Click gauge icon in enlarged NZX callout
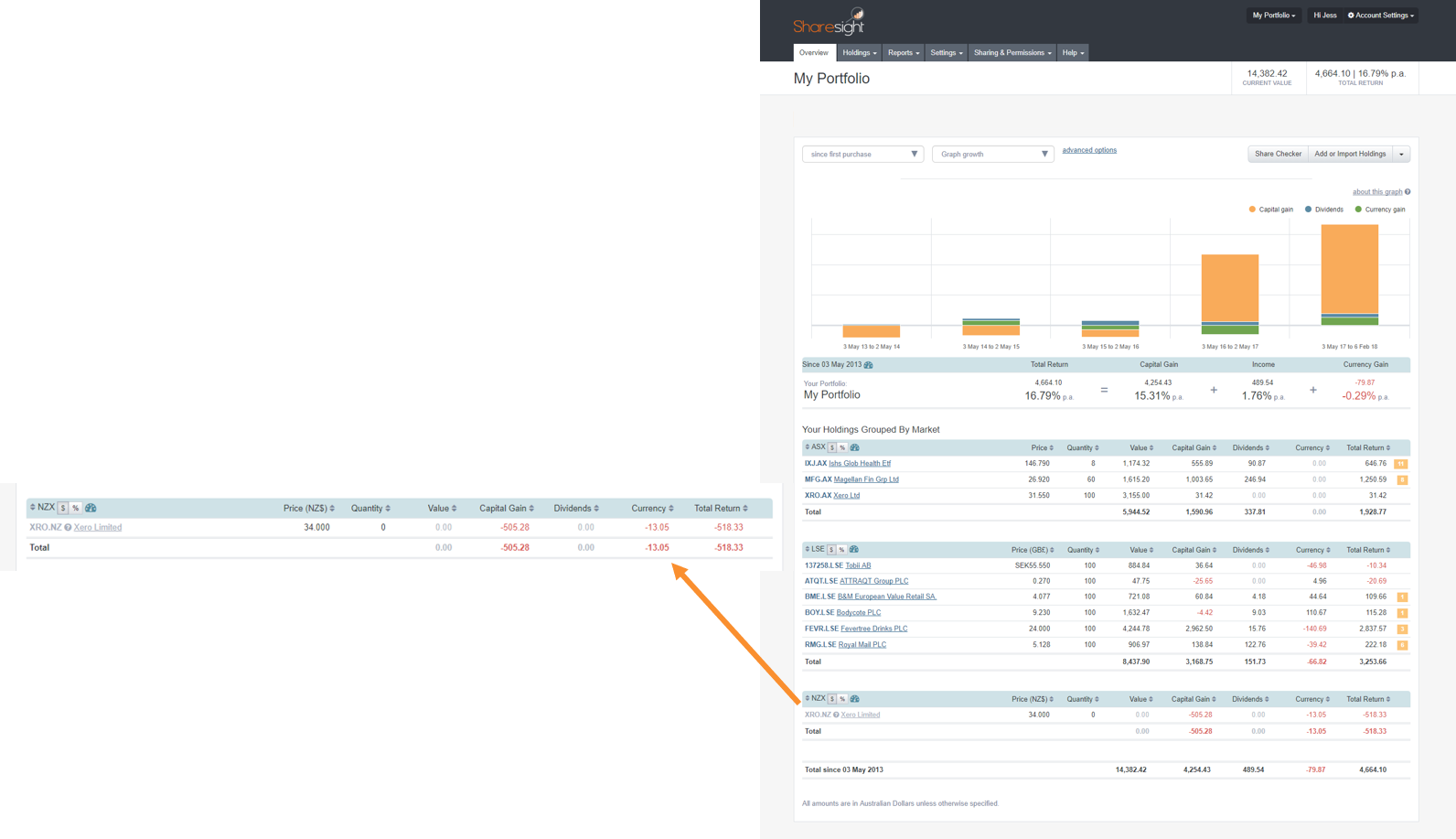The width and height of the screenshot is (1456, 839). pyautogui.click(x=91, y=508)
